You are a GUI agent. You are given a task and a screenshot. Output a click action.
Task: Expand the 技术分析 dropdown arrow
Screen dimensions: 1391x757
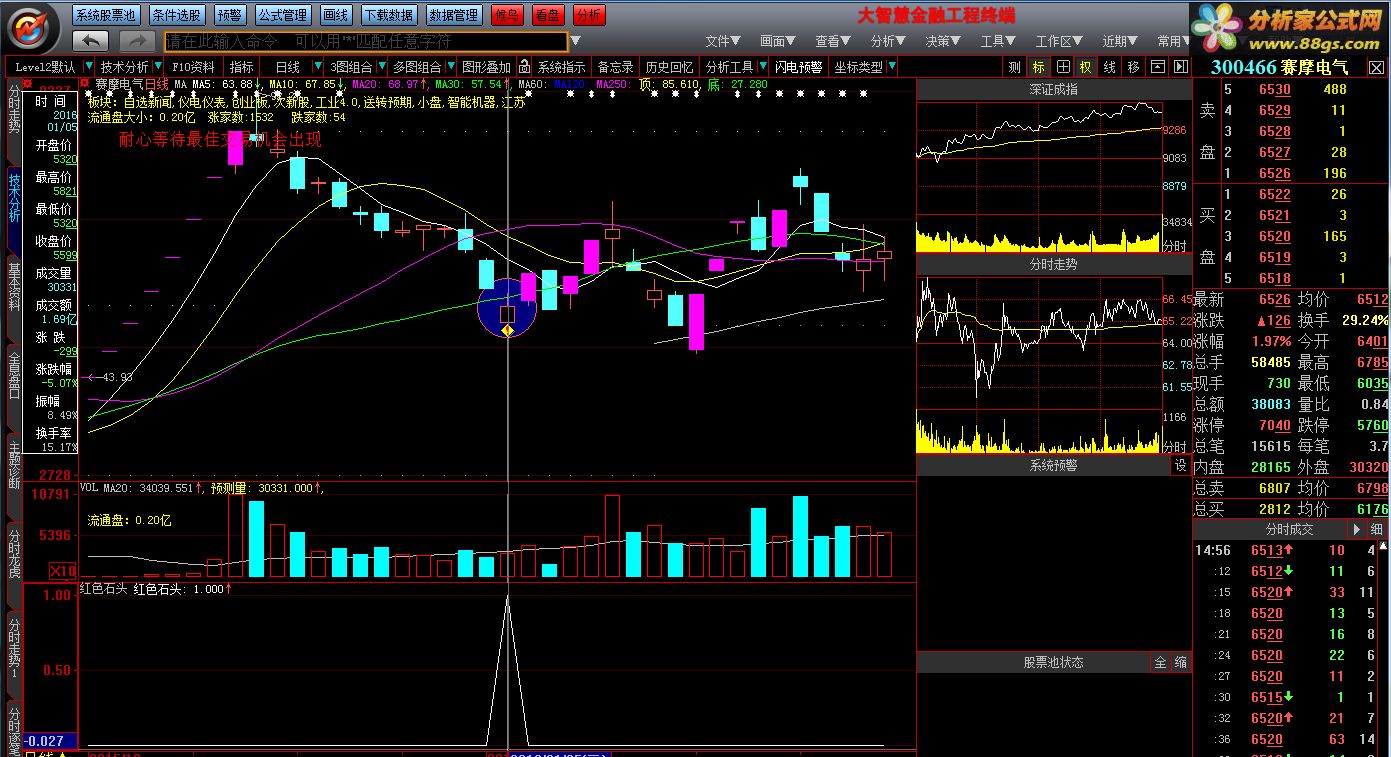coord(160,67)
